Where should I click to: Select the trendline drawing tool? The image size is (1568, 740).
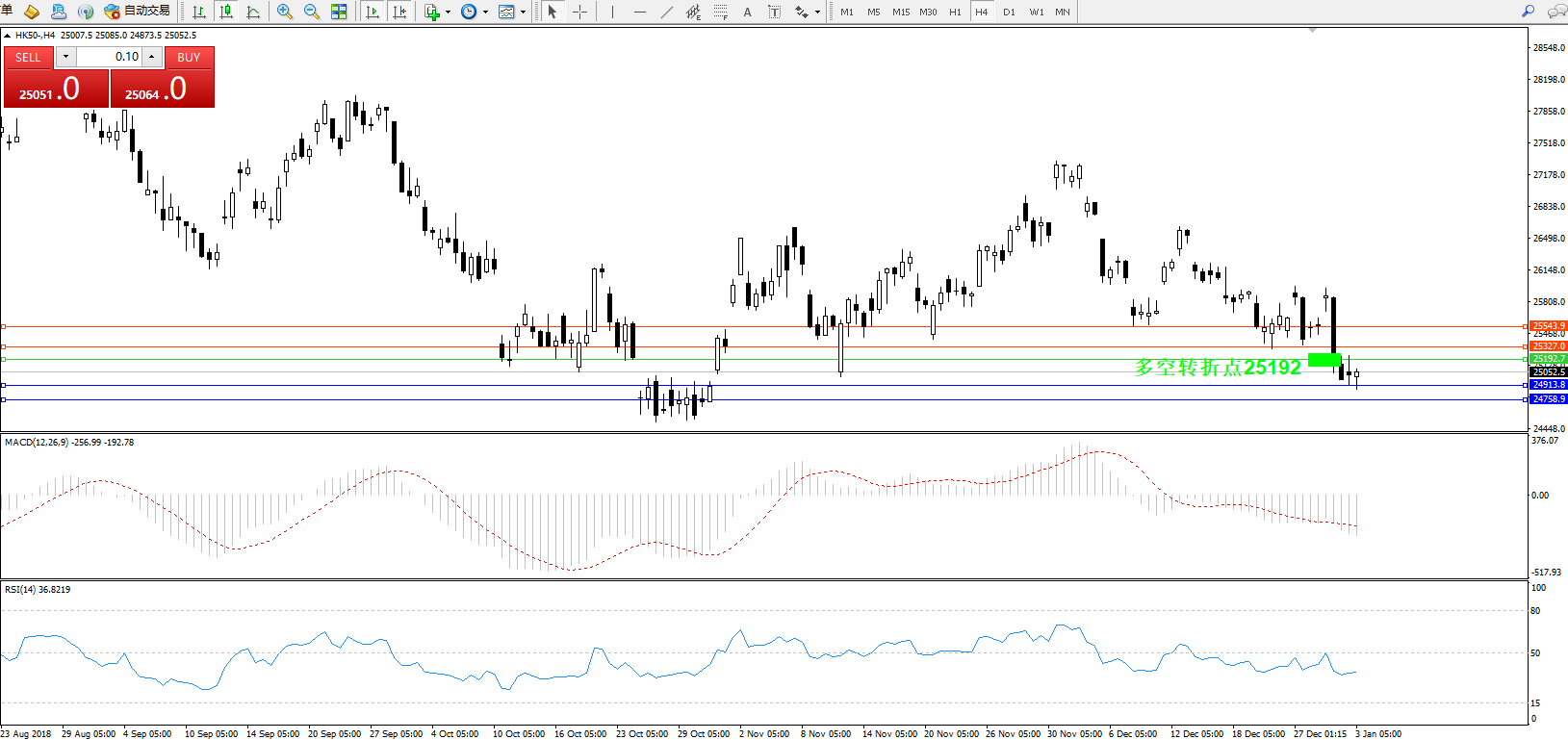tap(666, 12)
